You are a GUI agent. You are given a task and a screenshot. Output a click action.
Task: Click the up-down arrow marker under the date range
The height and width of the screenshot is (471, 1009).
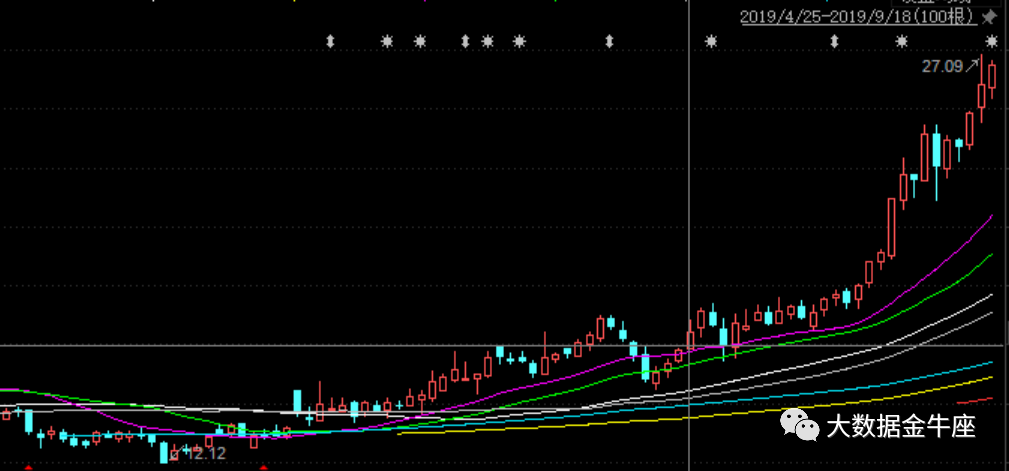coord(834,41)
